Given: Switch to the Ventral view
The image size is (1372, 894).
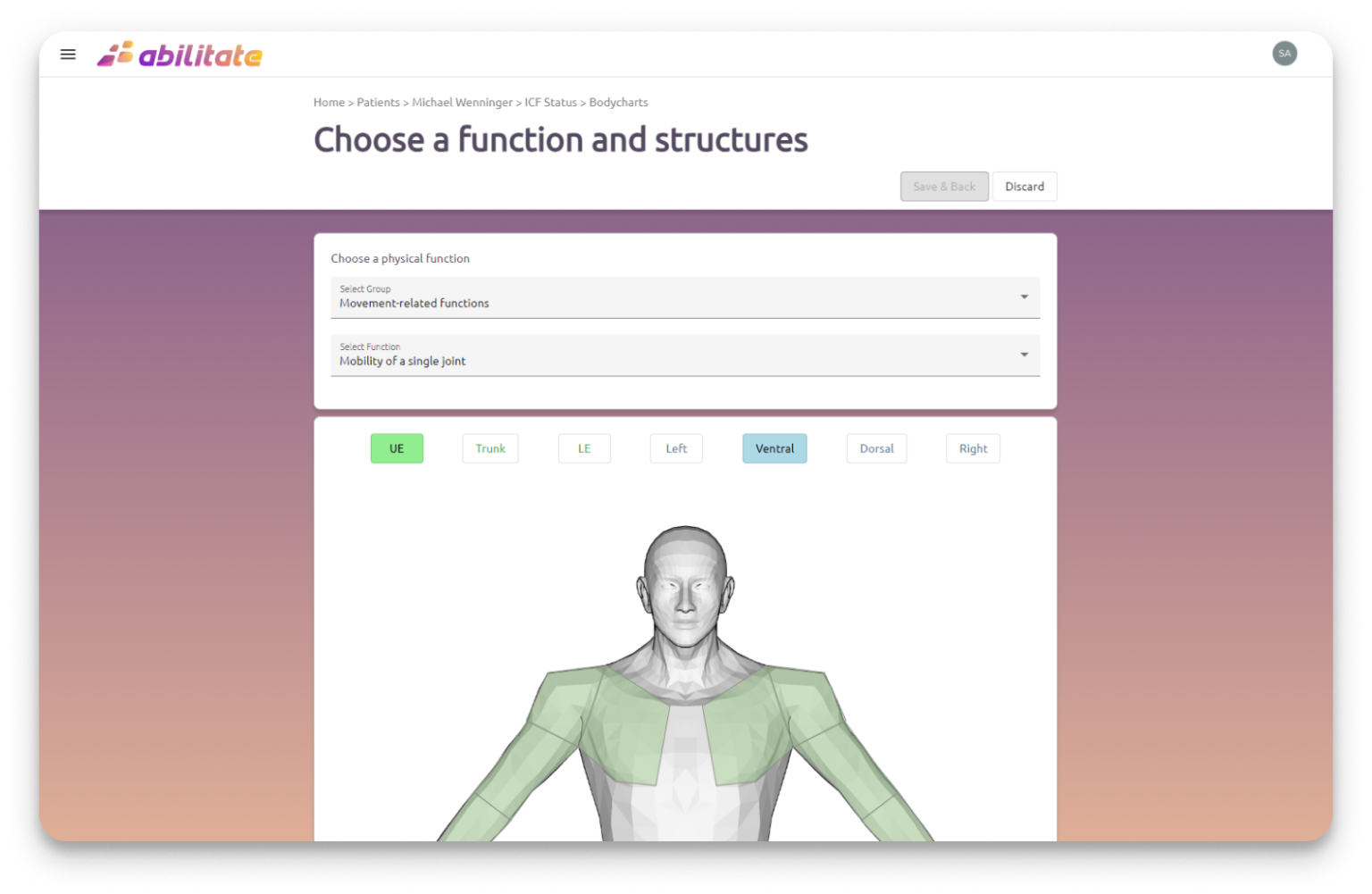Looking at the screenshot, I should tap(774, 448).
